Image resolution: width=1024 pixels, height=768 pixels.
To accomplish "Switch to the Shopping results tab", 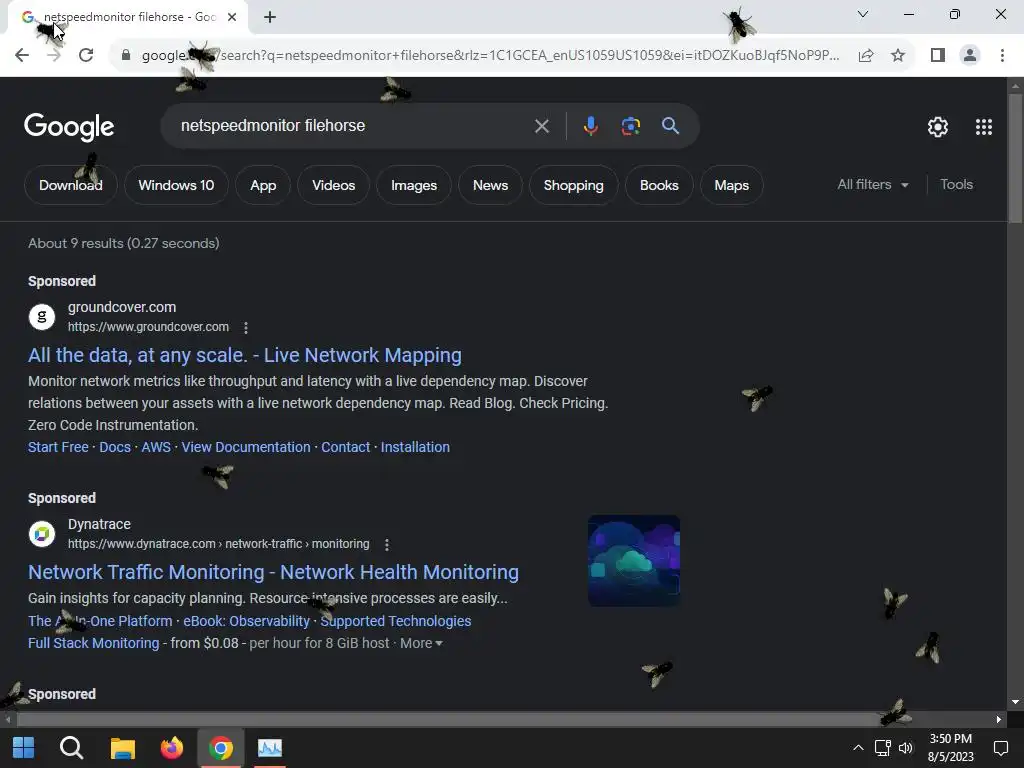I will point(573,185).
